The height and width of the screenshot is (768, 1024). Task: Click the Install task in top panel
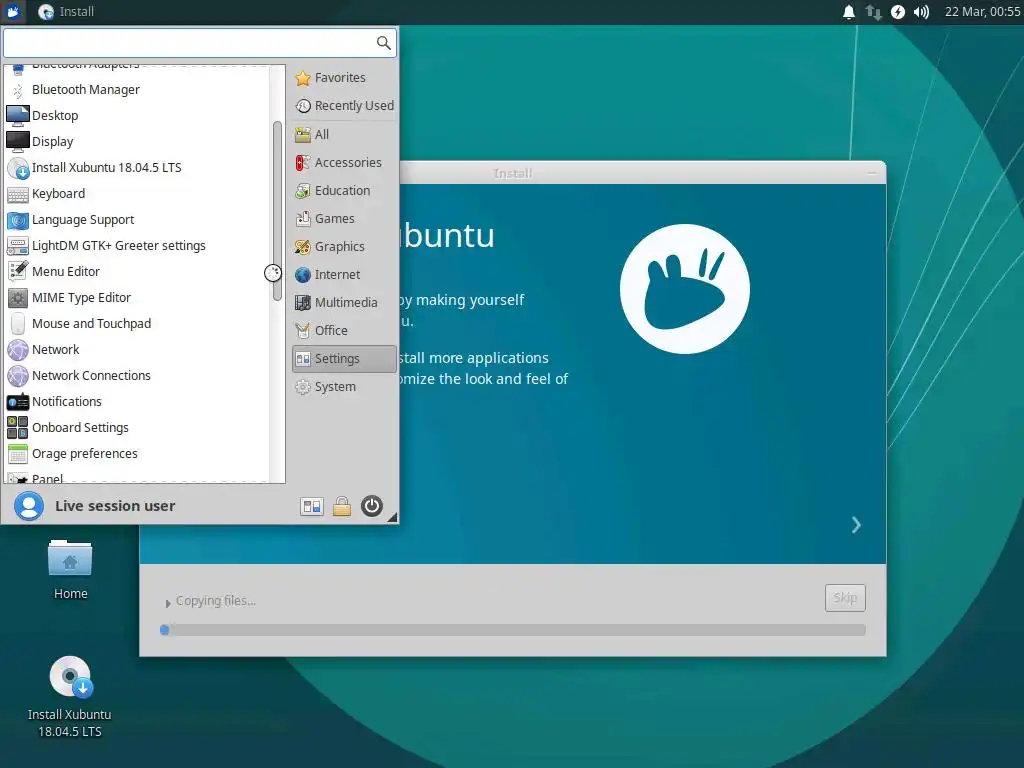[x=66, y=12]
